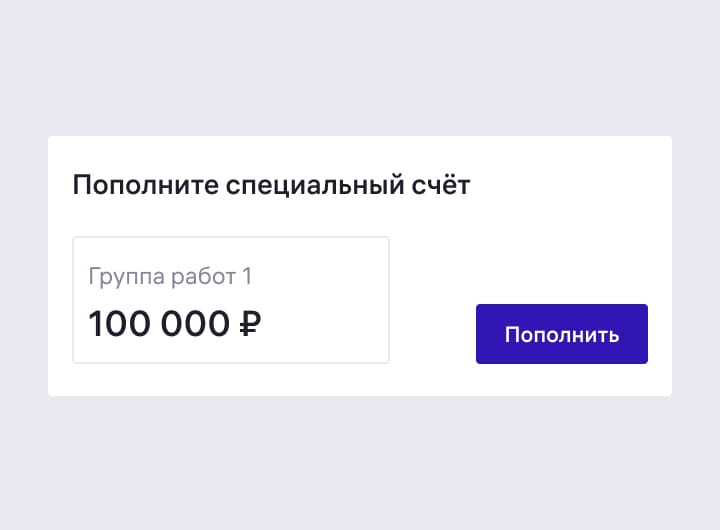Click the white text on the purple button
This screenshot has height=530, width=720.
click(562, 334)
